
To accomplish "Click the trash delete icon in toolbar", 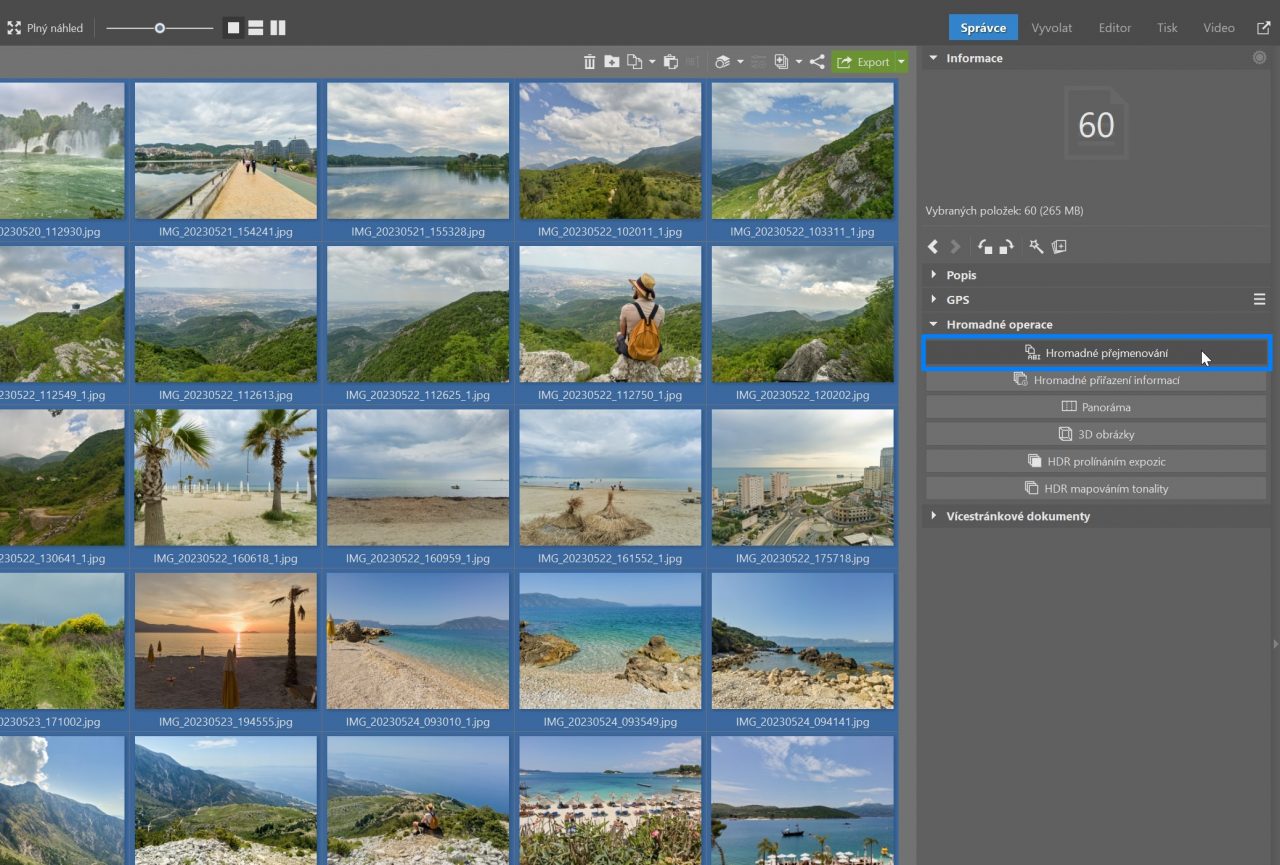I will point(589,62).
